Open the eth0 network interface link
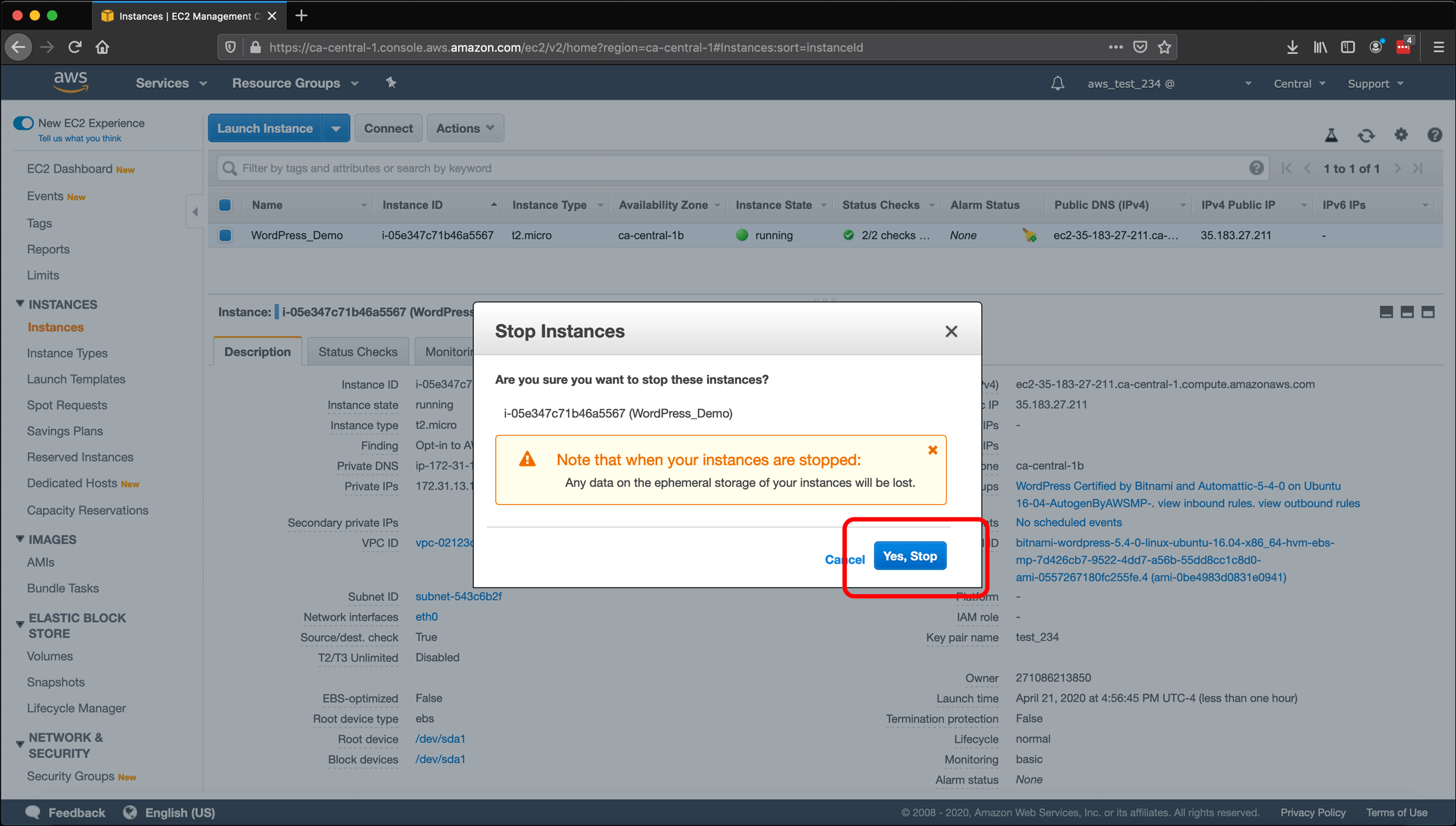Image resolution: width=1456 pixels, height=826 pixels. [427, 617]
